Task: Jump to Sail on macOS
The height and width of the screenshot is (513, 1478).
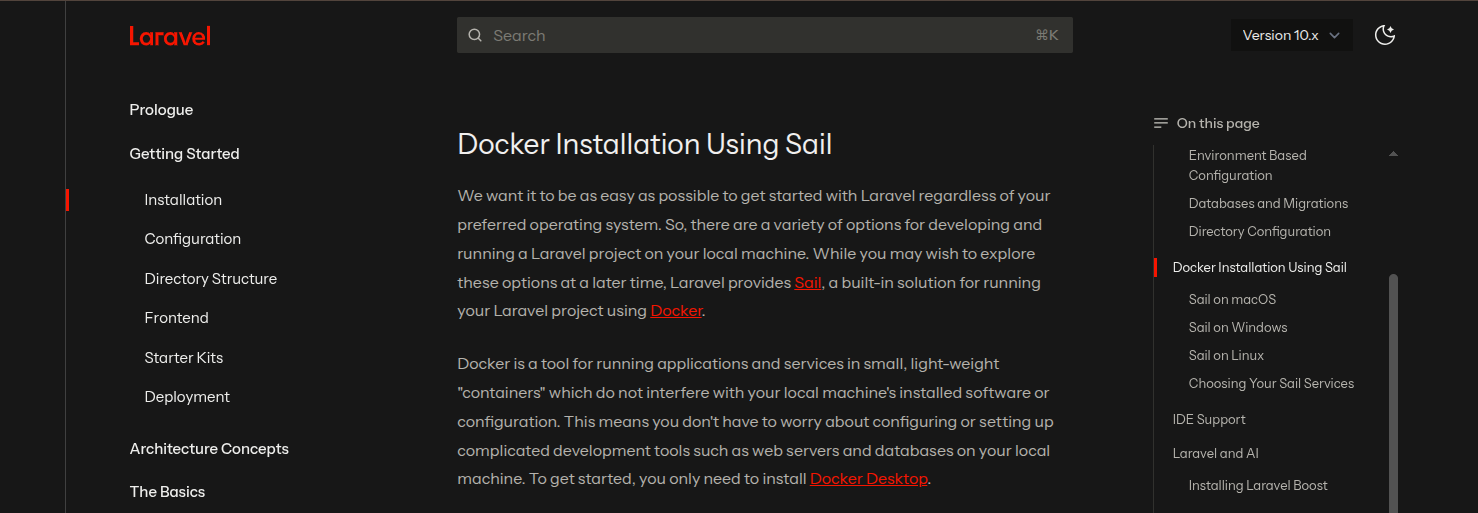Action: click(1232, 299)
